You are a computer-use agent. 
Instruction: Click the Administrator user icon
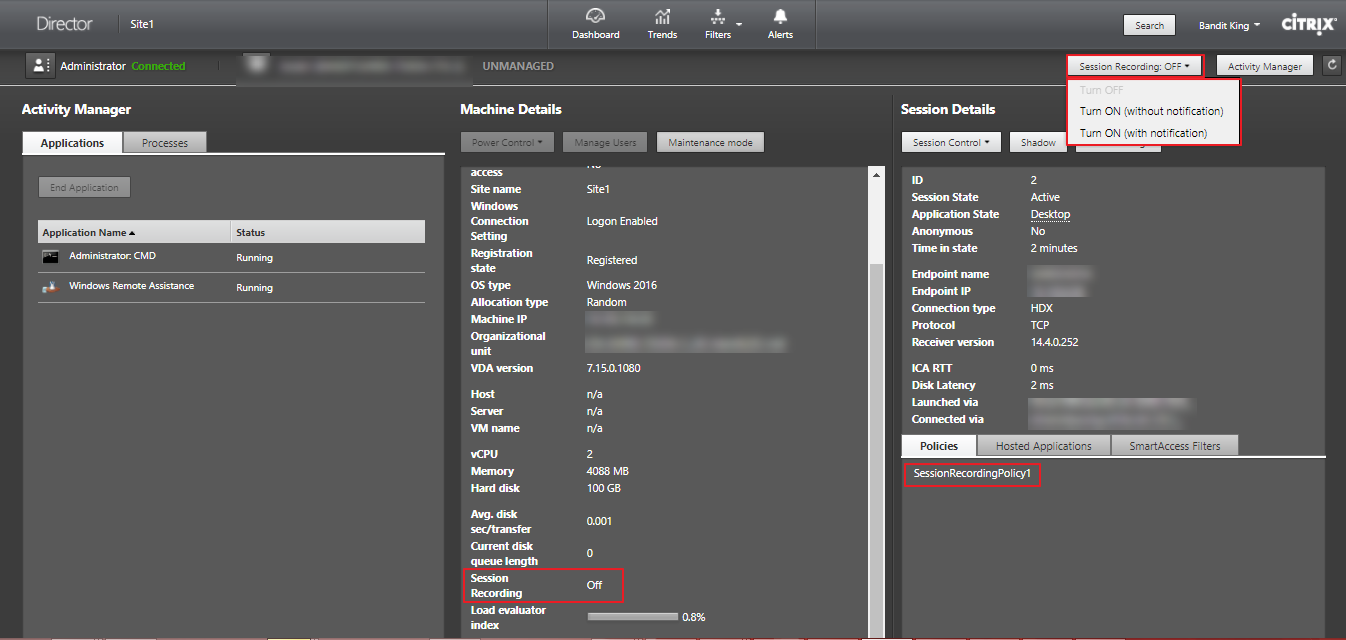pos(40,66)
